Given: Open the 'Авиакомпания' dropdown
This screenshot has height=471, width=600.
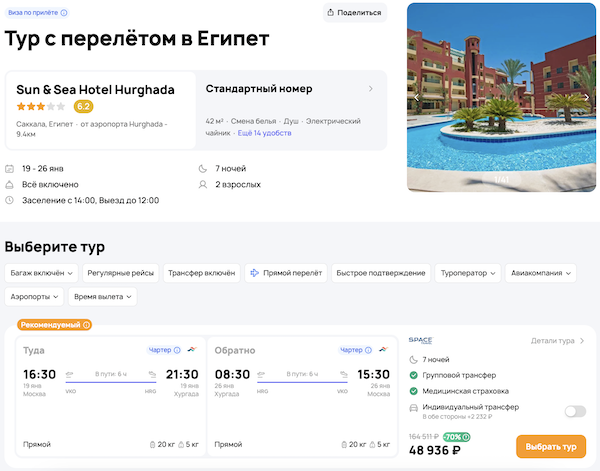Looking at the screenshot, I should coord(541,272).
